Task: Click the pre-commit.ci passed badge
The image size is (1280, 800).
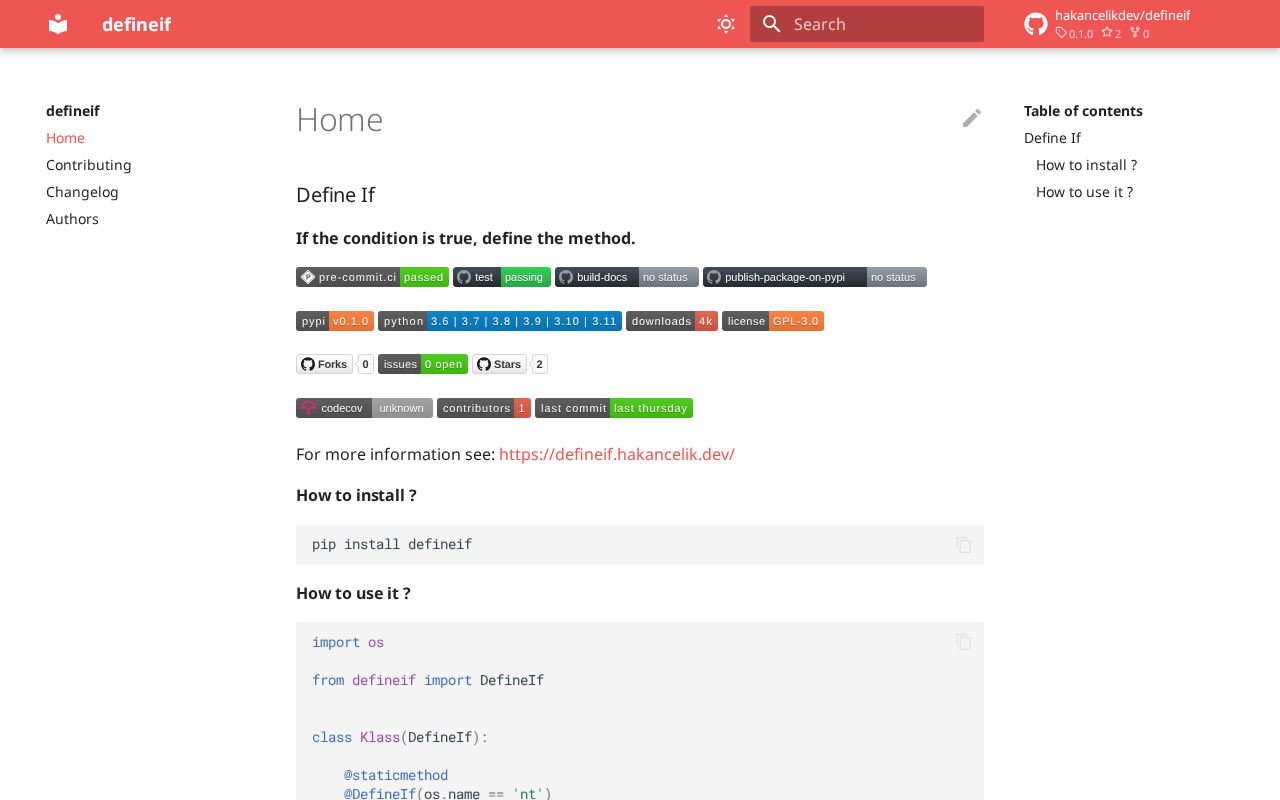Action: coord(372,277)
